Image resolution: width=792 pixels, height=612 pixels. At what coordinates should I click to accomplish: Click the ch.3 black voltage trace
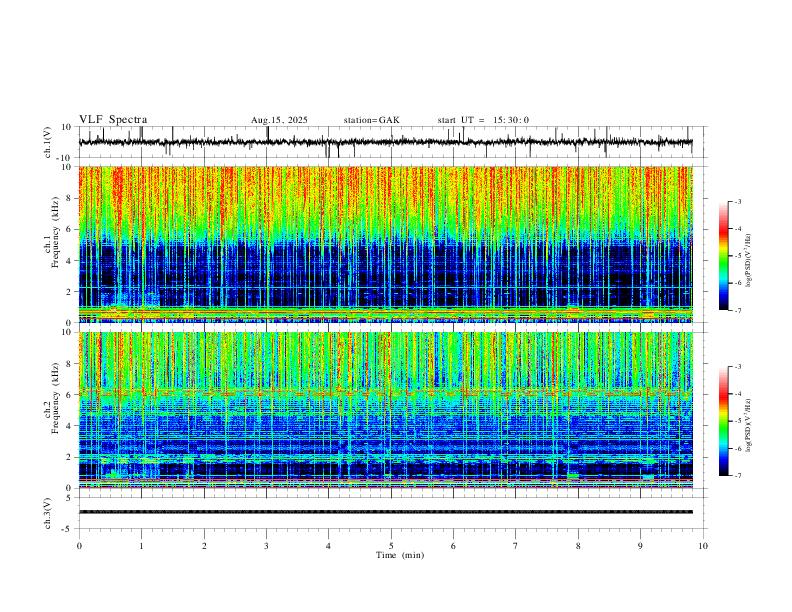pos(385,512)
